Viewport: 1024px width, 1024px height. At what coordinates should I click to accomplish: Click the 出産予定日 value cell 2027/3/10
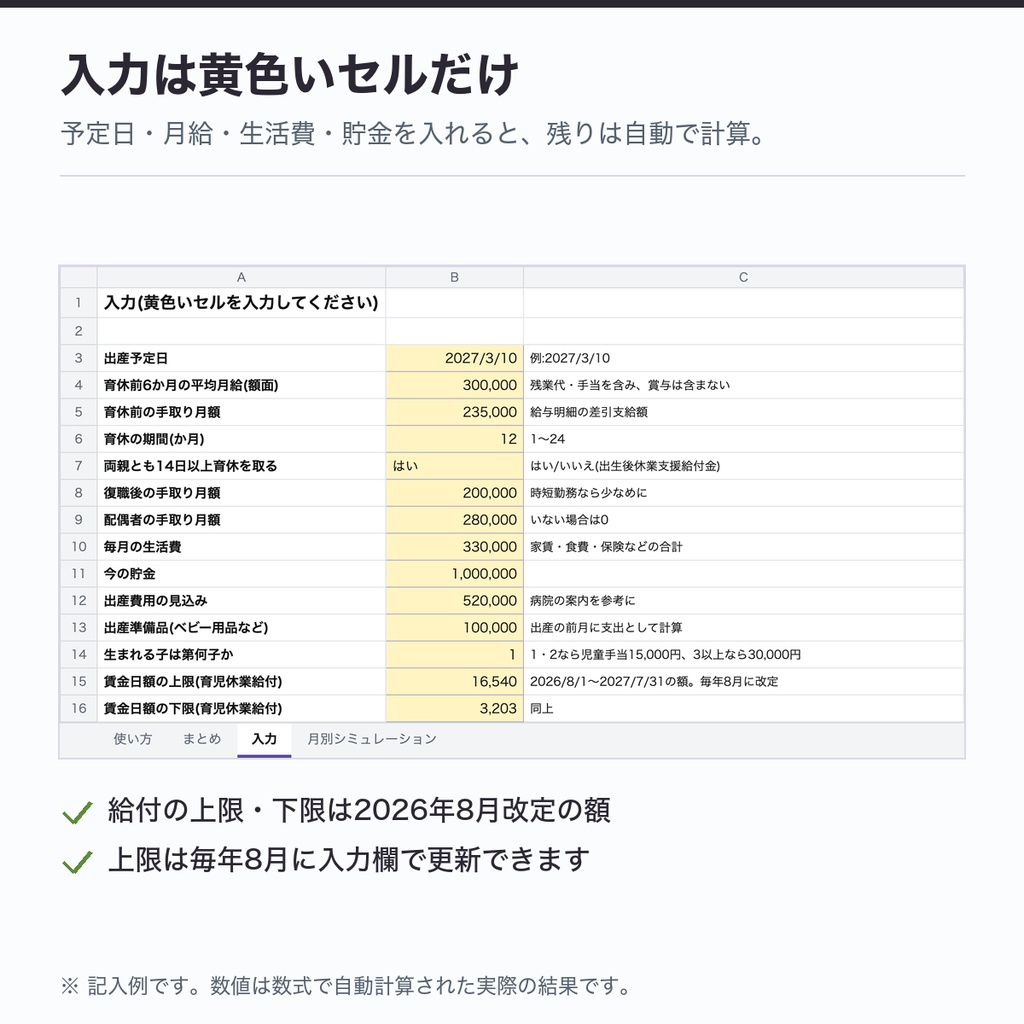click(455, 358)
